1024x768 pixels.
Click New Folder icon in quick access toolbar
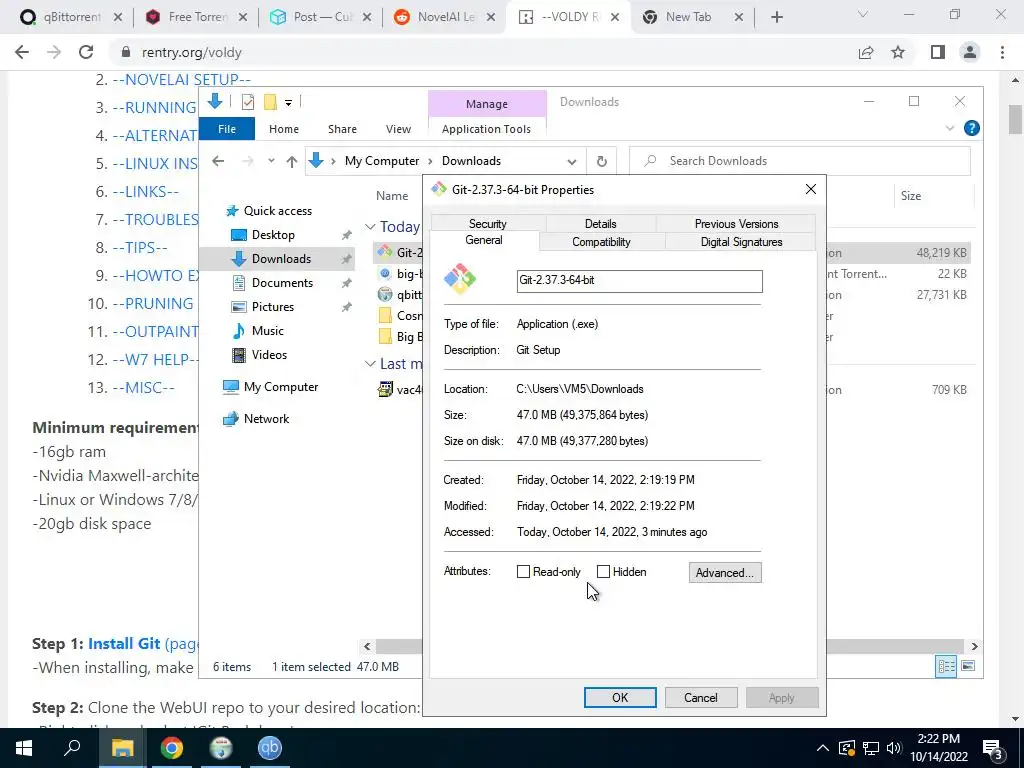[270, 102]
